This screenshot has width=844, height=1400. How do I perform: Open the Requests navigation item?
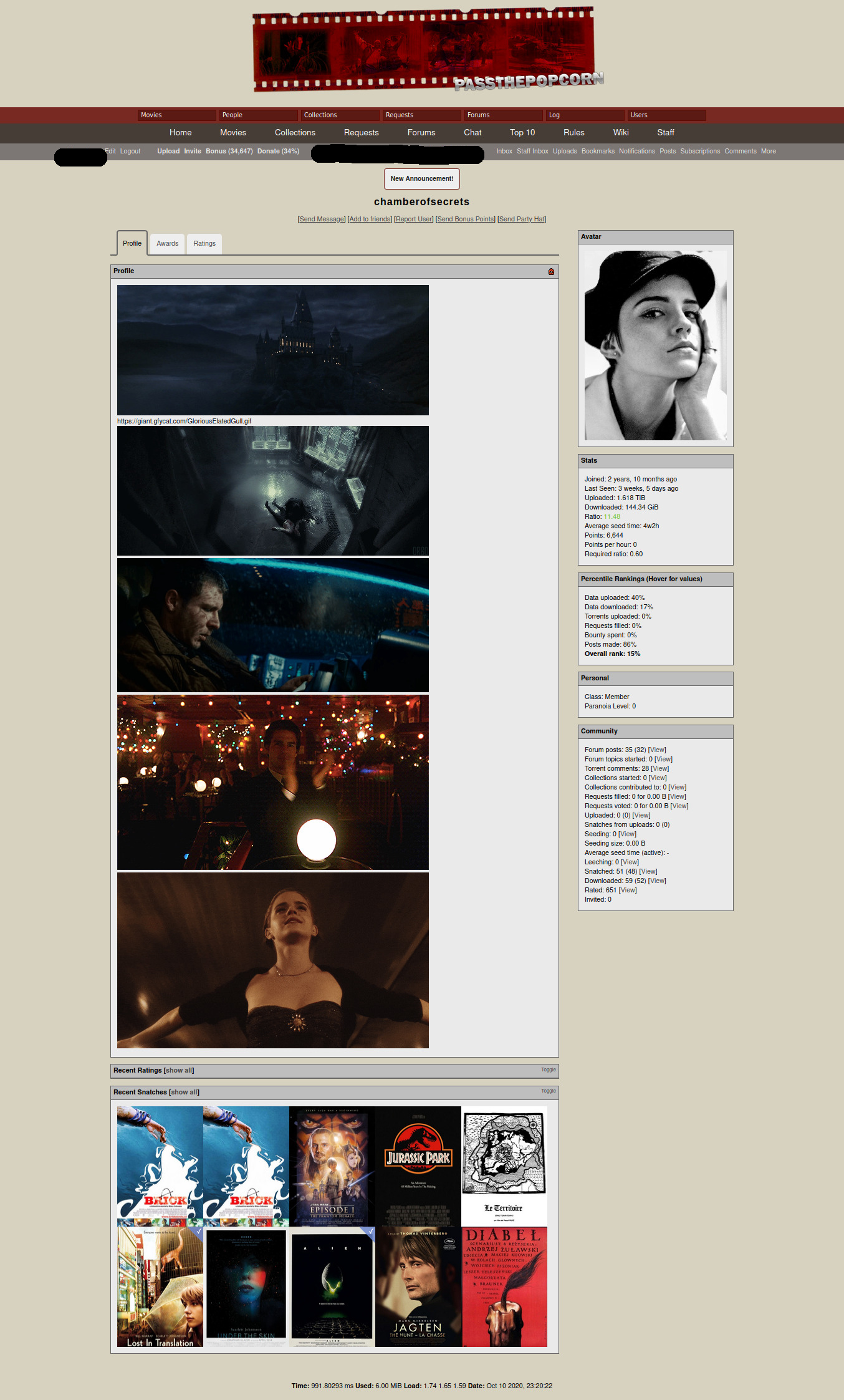(361, 132)
